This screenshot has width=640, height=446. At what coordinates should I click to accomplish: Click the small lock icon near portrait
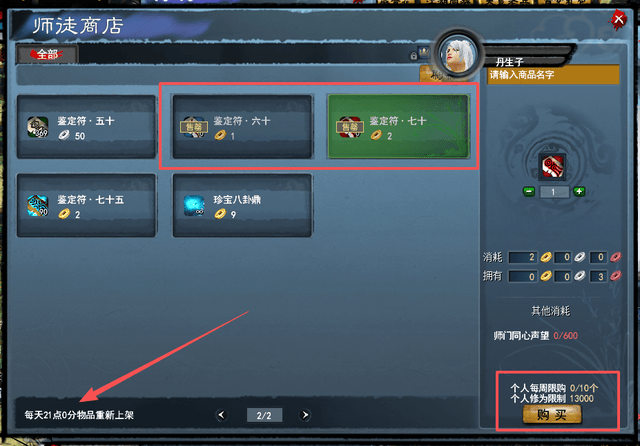[x=413, y=55]
